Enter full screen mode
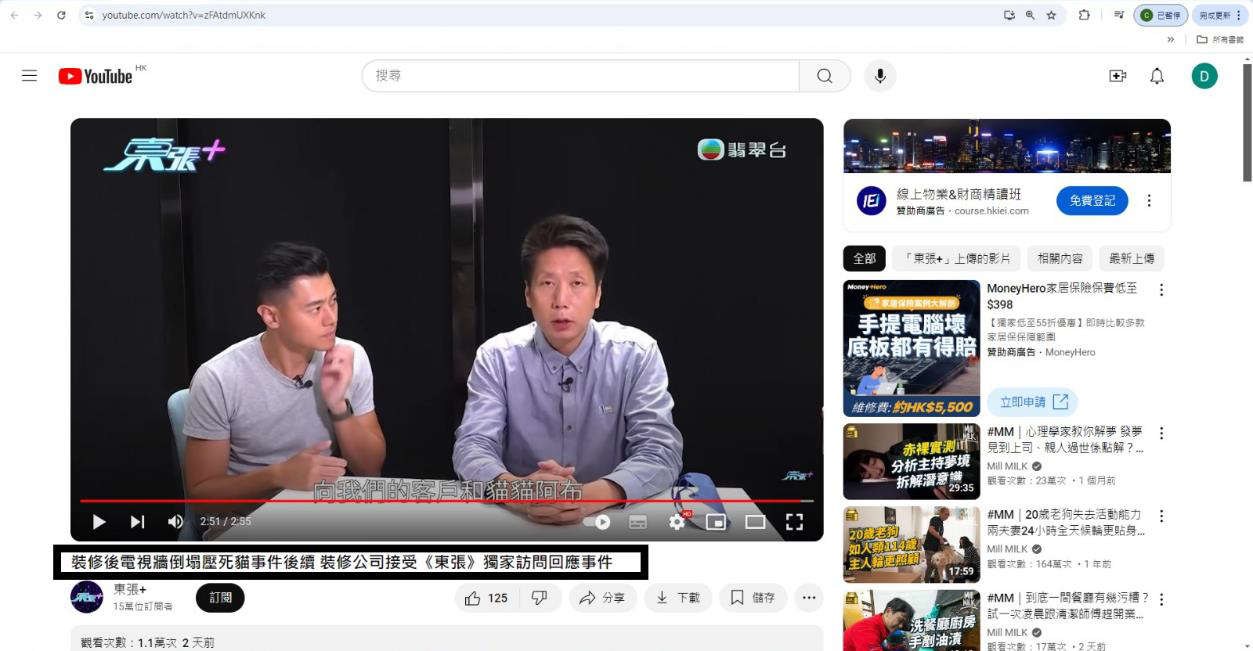Image resolution: width=1253 pixels, height=651 pixels. 794,521
